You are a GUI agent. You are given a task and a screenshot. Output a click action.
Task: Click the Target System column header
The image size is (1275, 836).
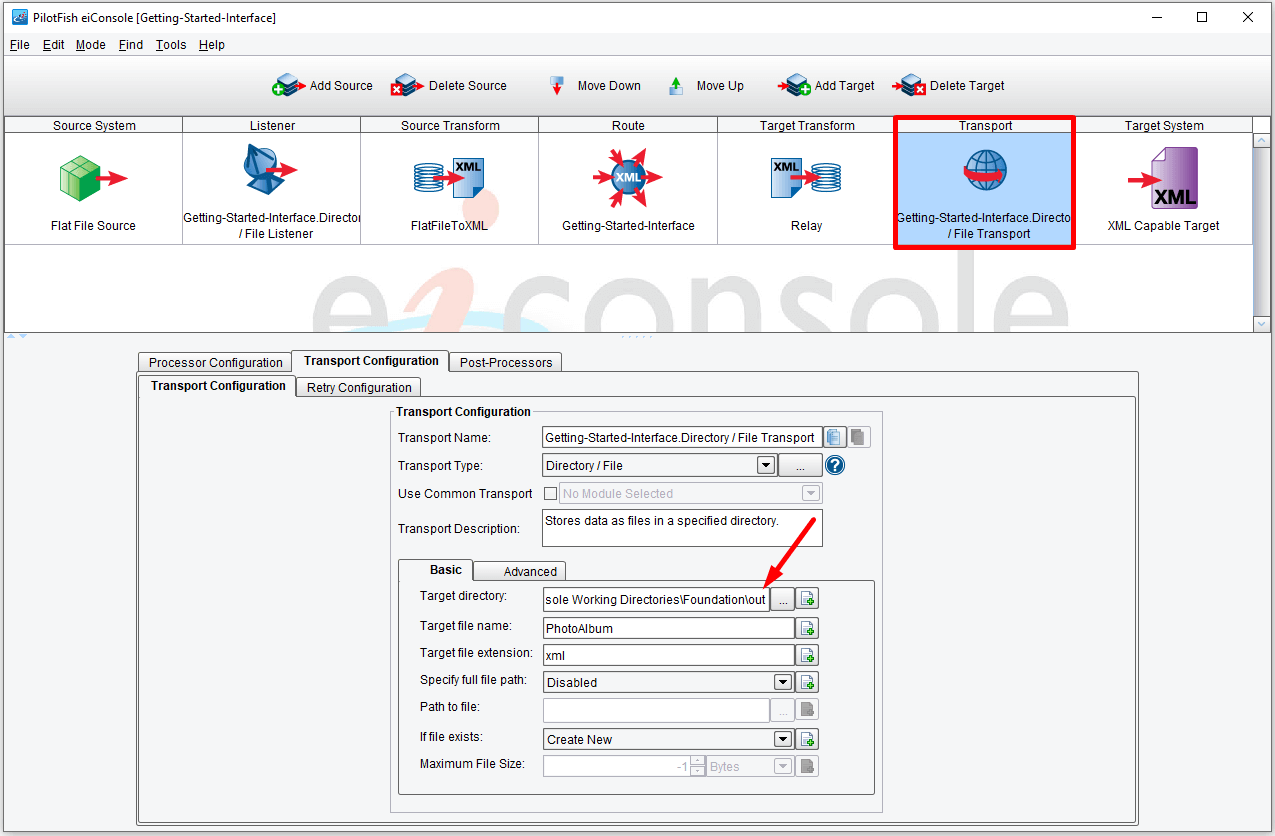(x=1163, y=125)
